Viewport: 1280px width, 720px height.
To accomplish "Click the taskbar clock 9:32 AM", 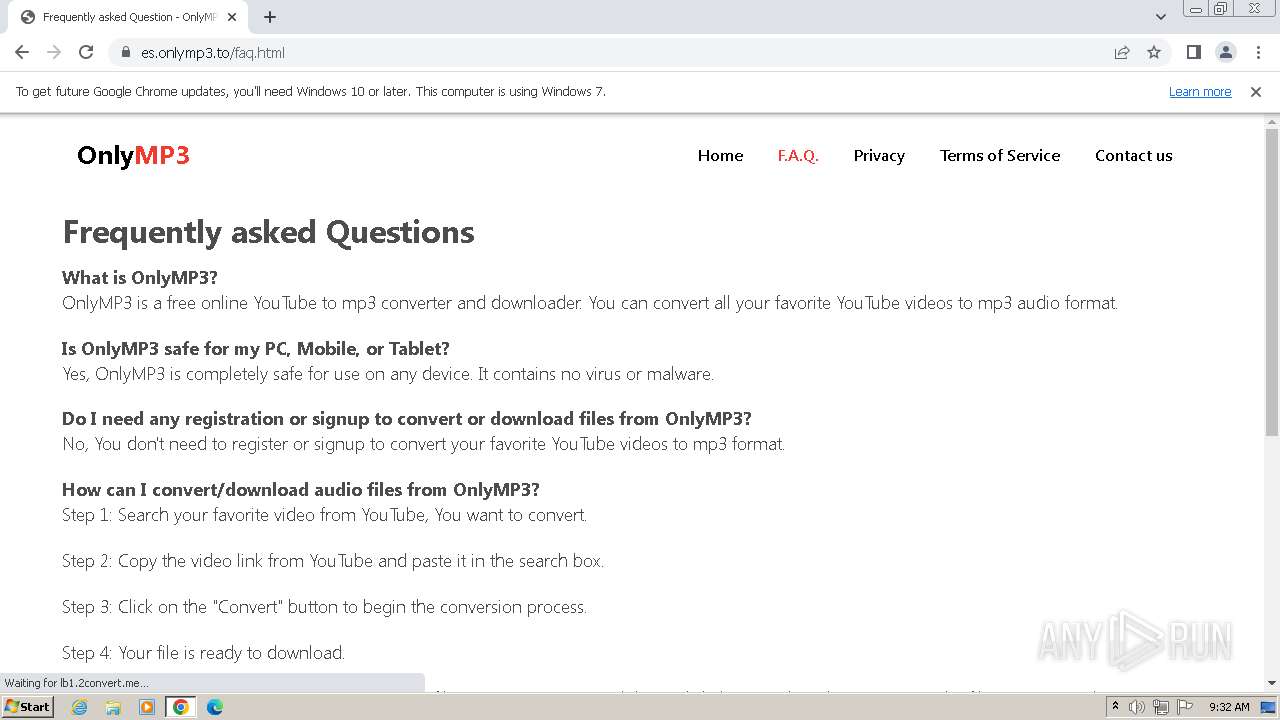I will pyautogui.click(x=1229, y=707).
